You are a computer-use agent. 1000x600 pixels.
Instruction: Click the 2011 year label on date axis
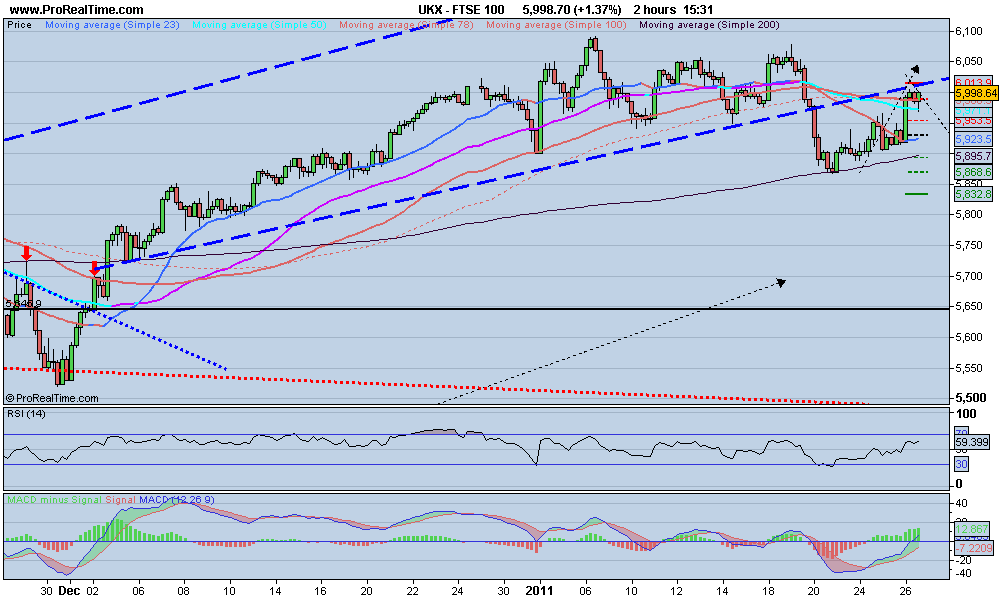point(540,590)
